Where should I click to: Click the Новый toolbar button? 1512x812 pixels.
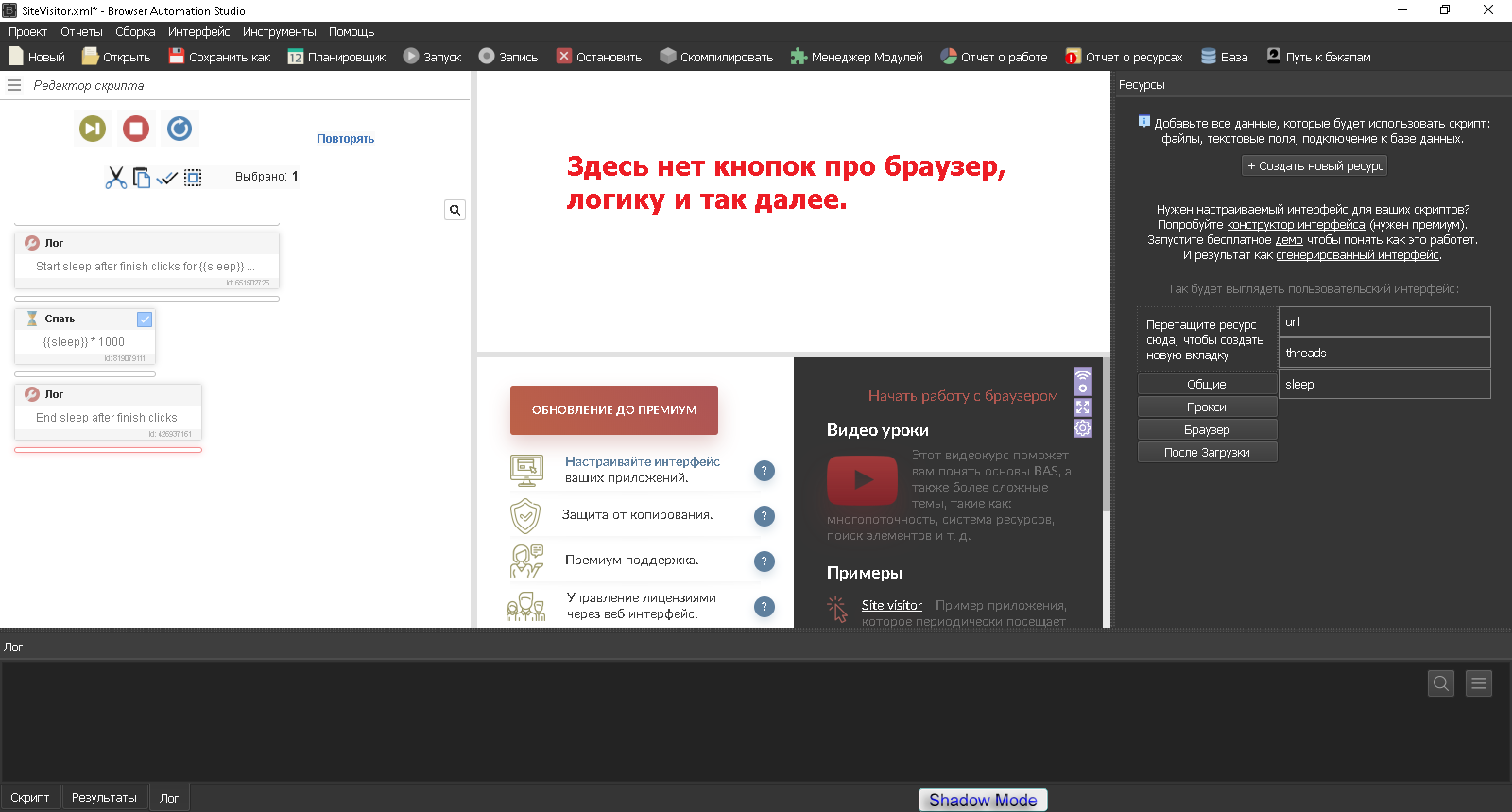tap(37, 57)
